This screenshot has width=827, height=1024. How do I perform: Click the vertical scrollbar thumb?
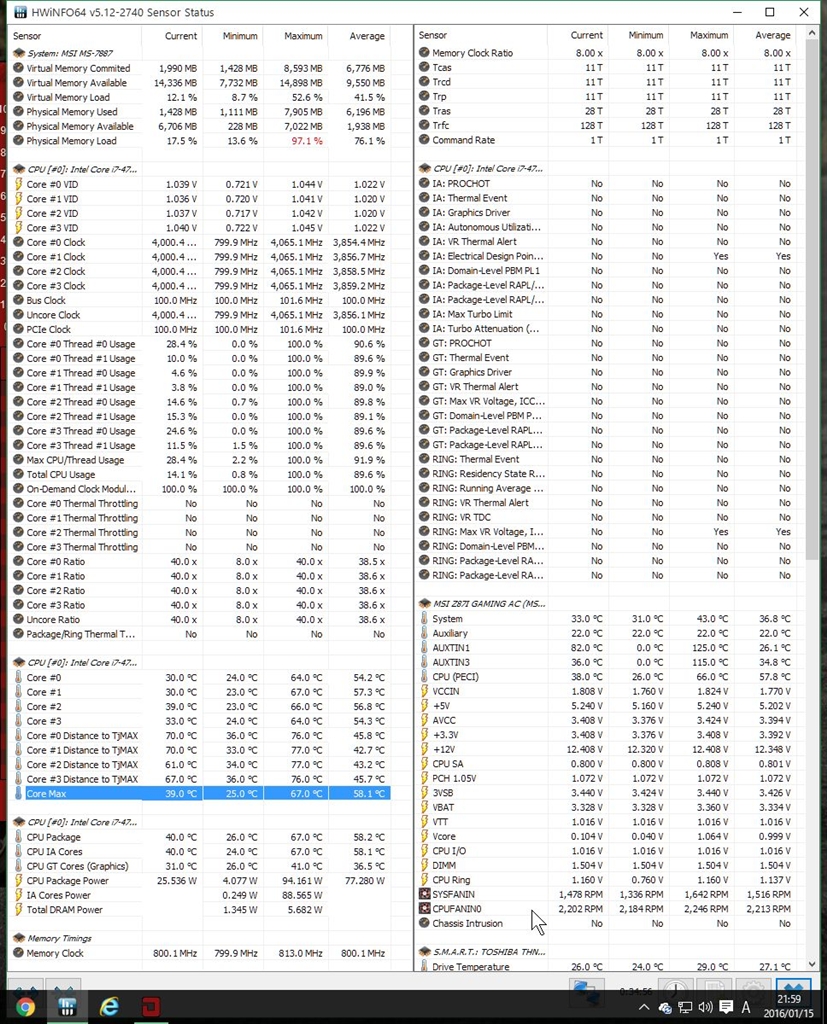tap(812, 300)
